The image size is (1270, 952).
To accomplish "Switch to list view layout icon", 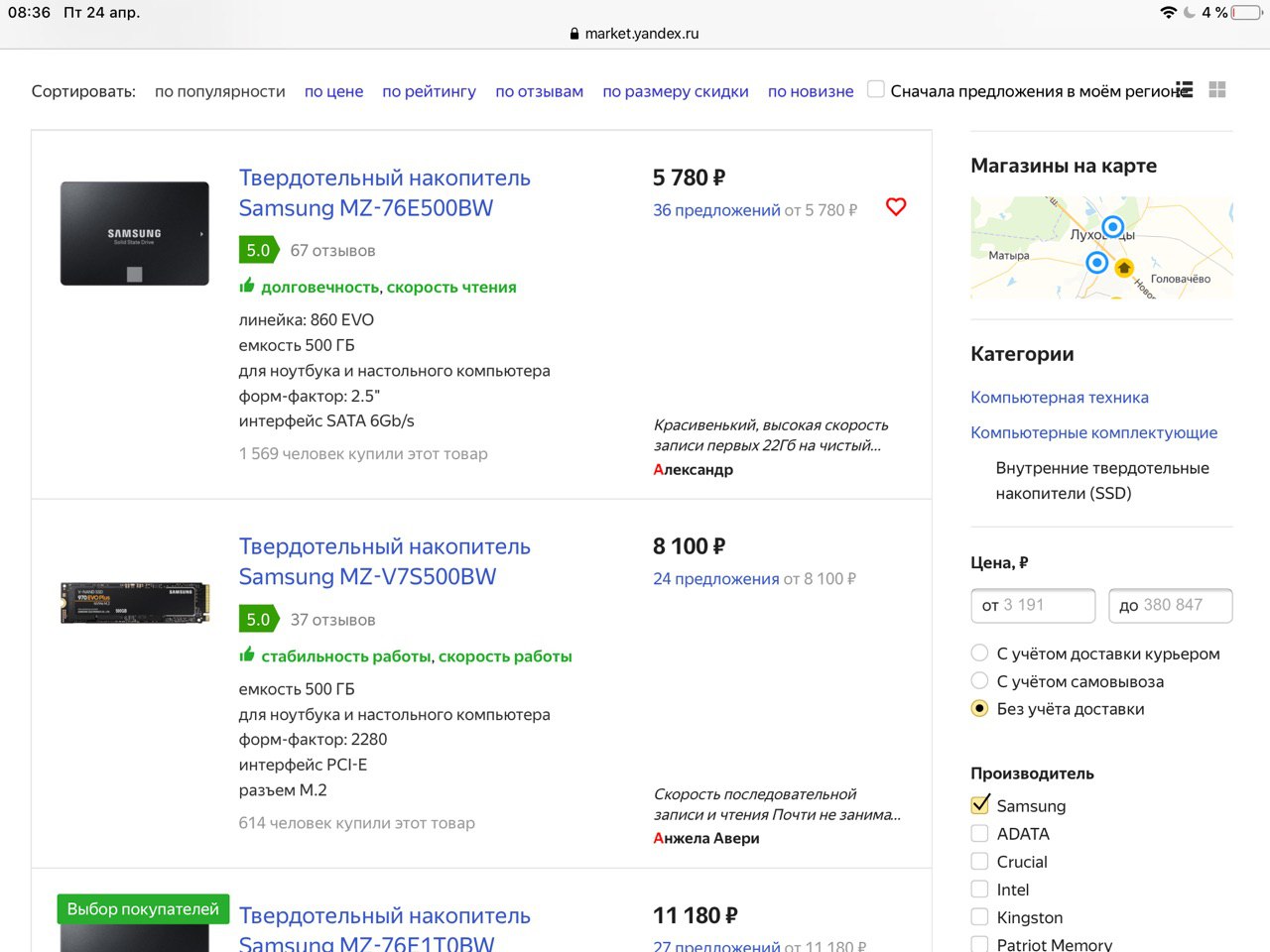I will pos(1184,89).
